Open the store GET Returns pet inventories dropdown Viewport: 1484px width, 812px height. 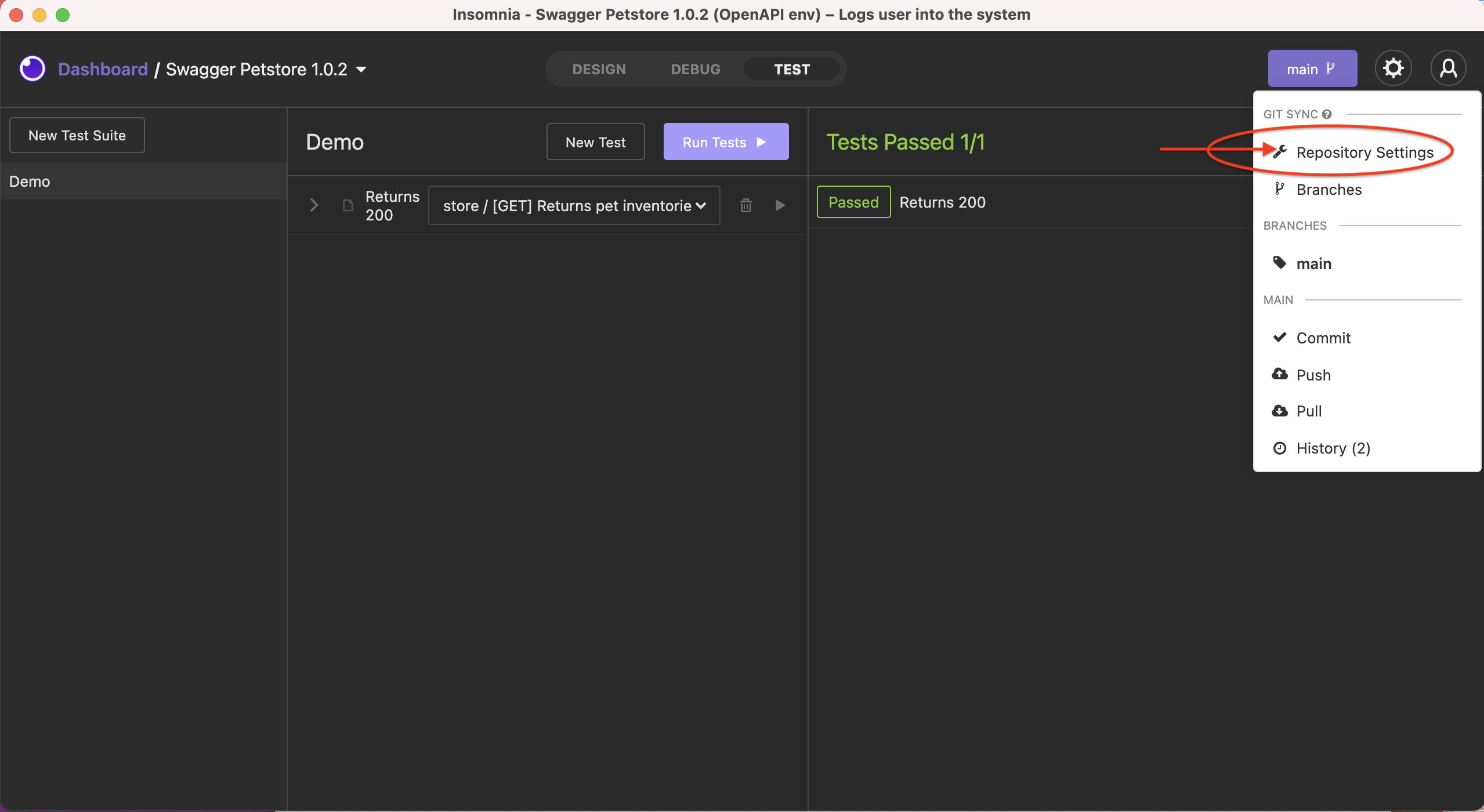(573, 205)
